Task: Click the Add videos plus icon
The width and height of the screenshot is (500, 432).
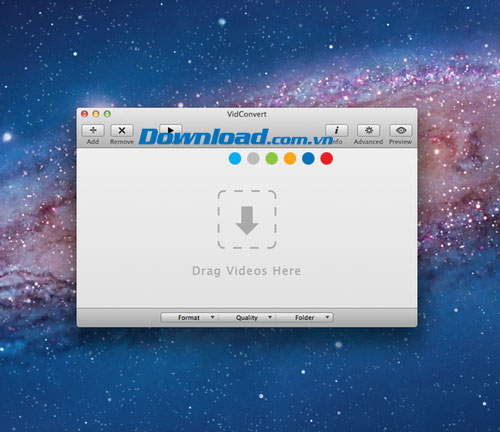Action: tap(93, 130)
